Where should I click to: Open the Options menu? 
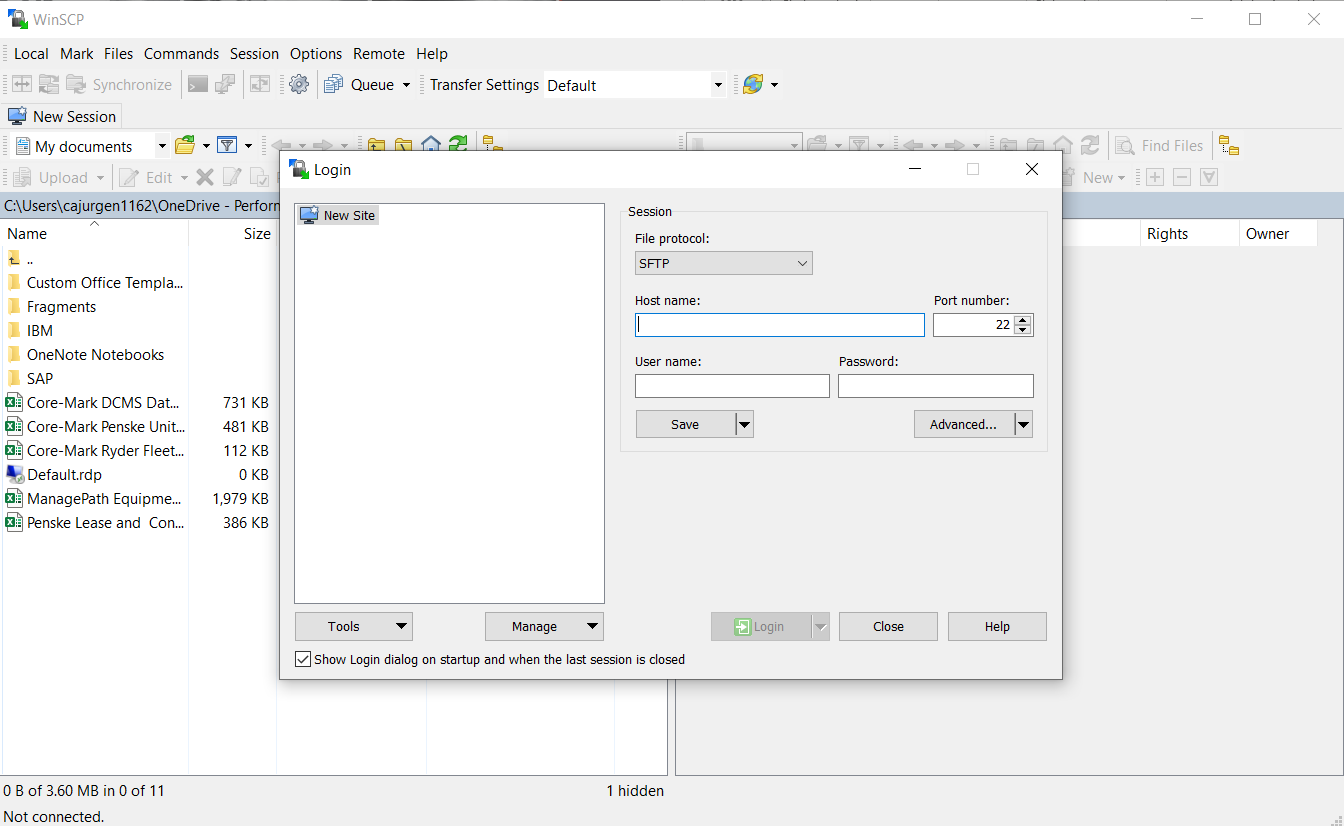316,54
